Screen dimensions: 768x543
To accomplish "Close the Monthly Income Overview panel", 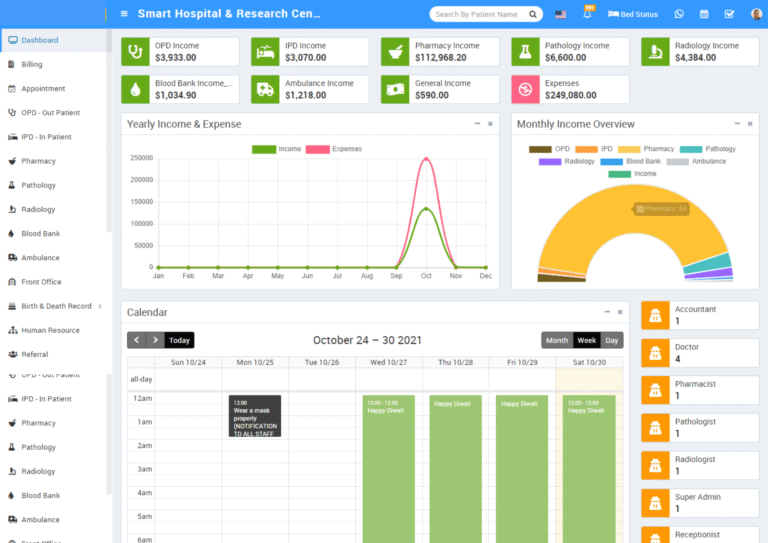I will click(750, 124).
